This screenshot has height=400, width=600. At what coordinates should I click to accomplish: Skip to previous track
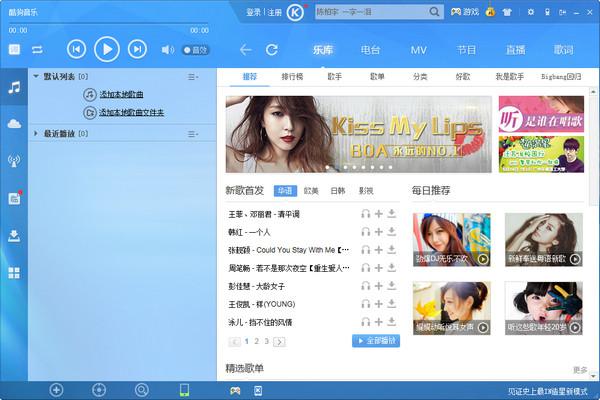(77, 49)
